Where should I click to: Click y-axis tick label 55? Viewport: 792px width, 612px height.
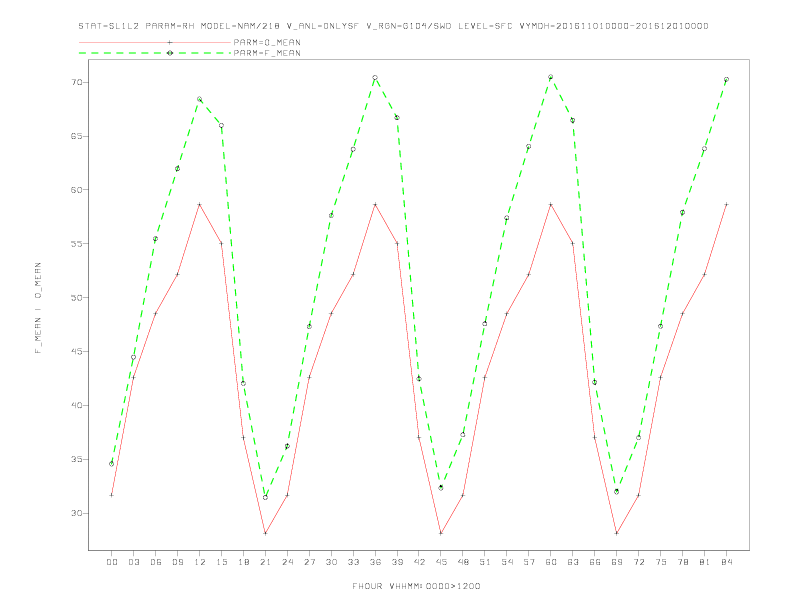(77, 244)
